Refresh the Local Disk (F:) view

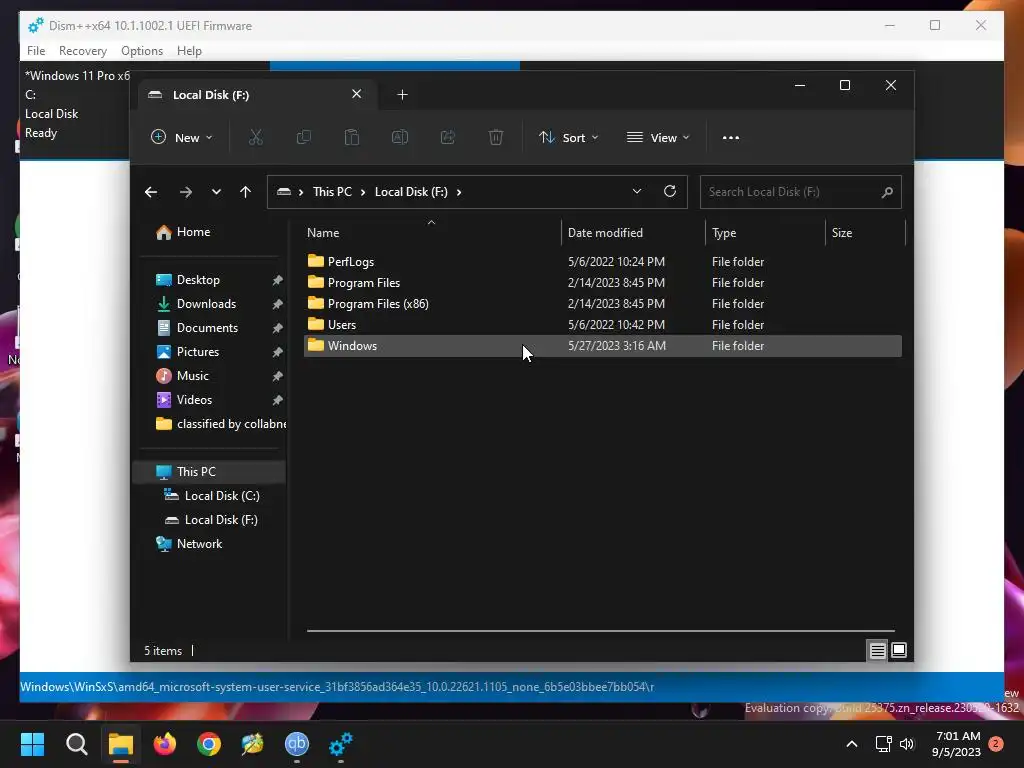pos(669,191)
